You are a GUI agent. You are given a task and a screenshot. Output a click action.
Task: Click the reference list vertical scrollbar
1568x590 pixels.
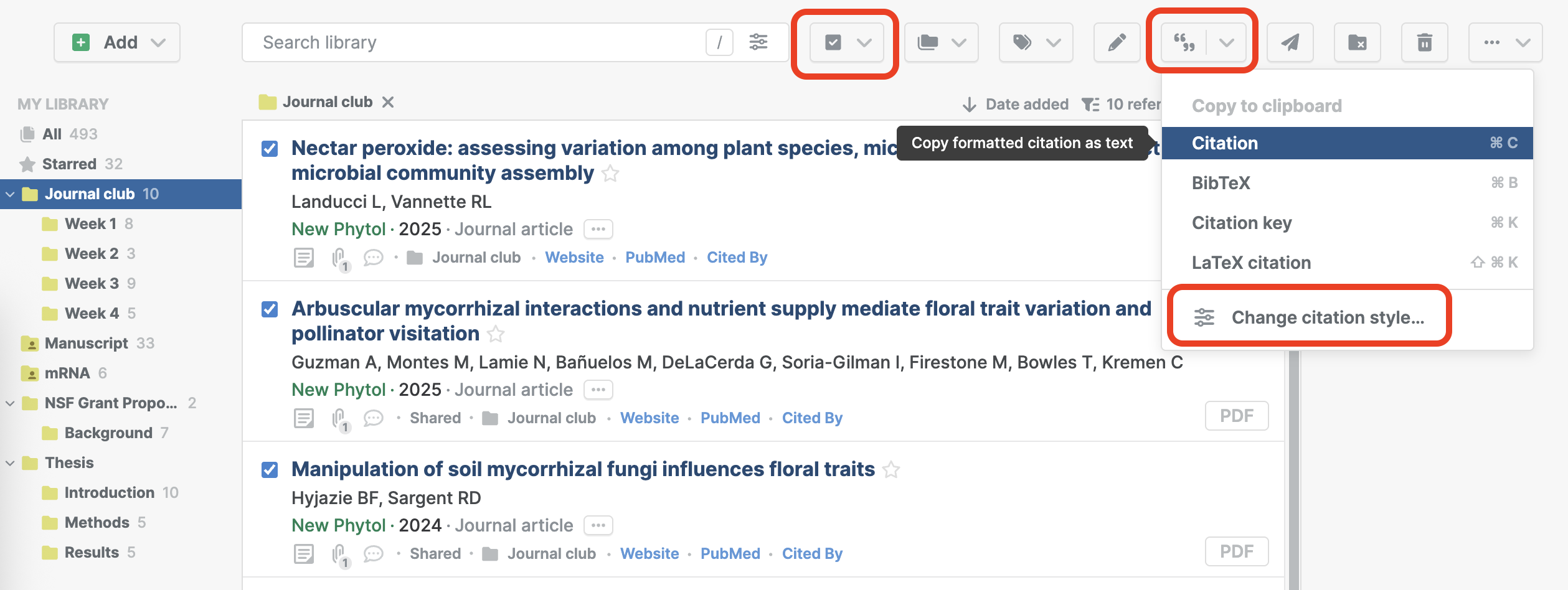pyautogui.click(x=1293, y=467)
